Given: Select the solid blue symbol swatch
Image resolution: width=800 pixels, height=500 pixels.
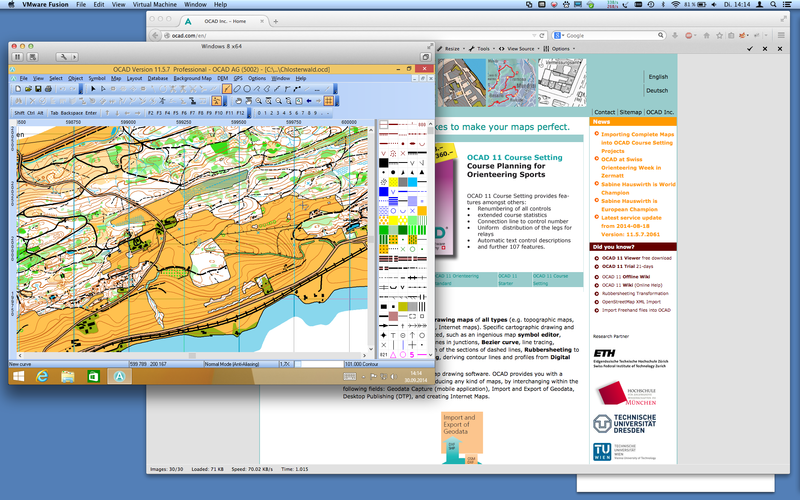Looking at the screenshot, I should (x=384, y=191).
